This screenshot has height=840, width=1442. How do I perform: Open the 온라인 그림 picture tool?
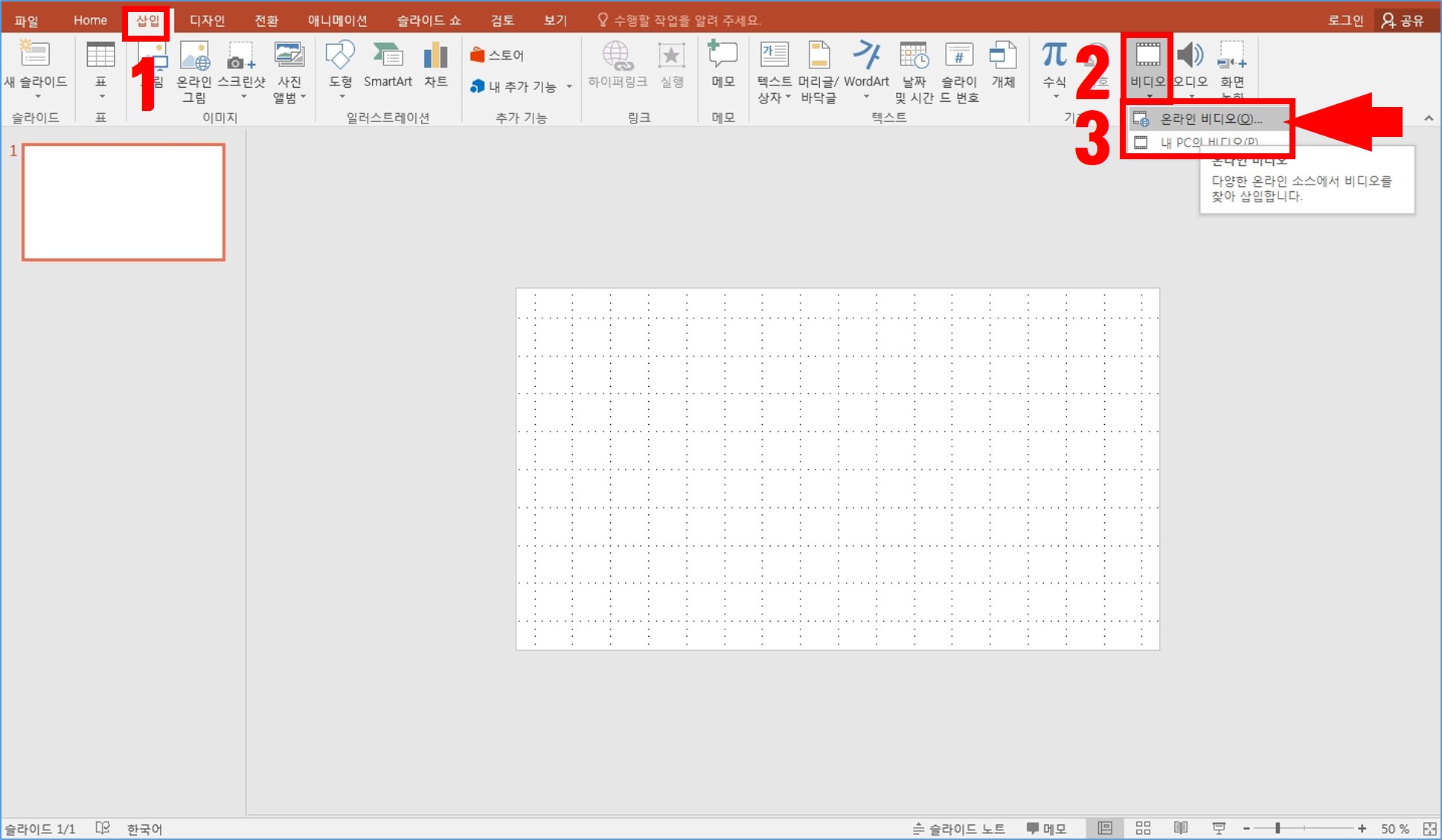(x=194, y=56)
